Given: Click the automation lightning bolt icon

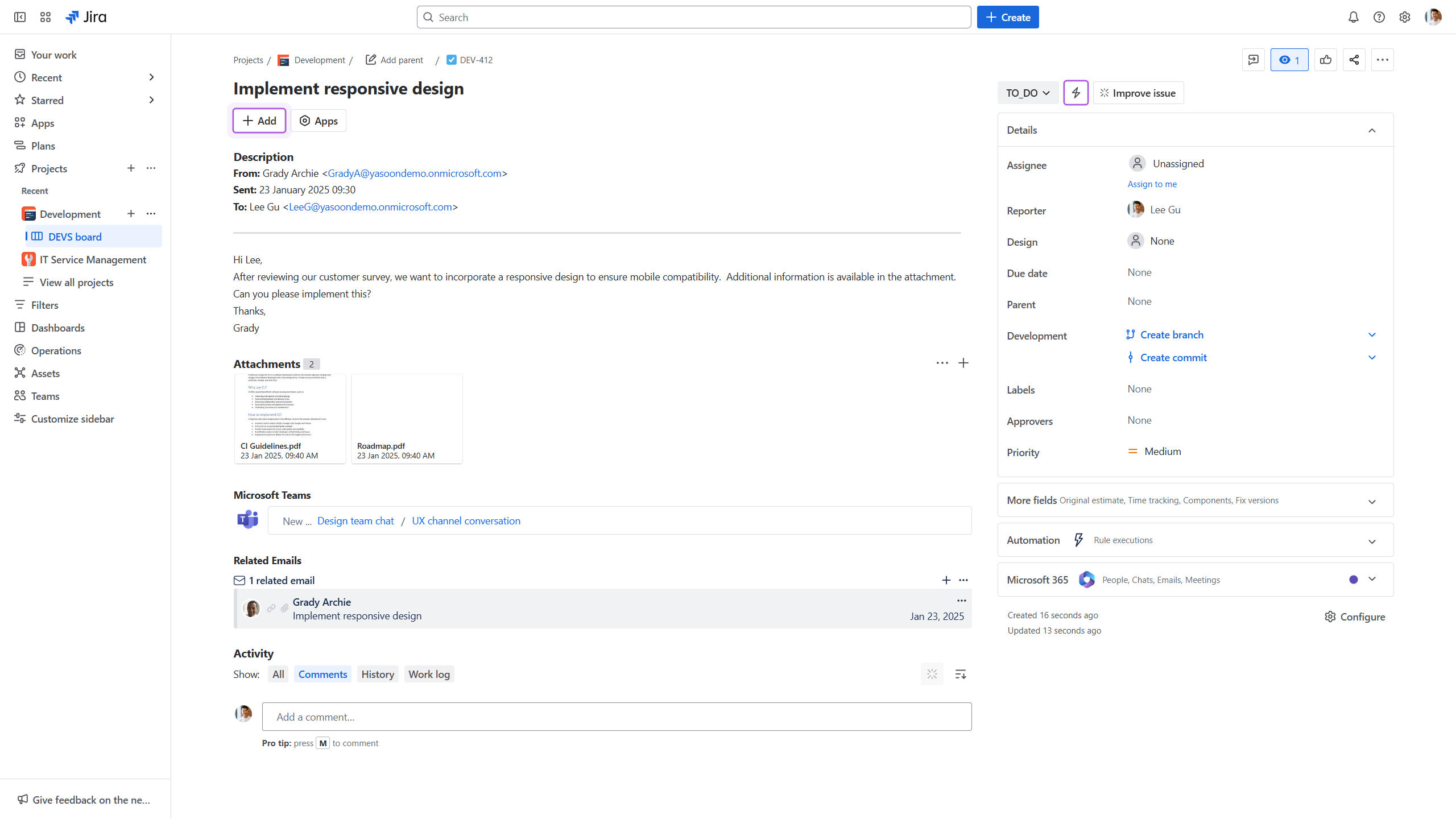Looking at the screenshot, I should [x=1076, y=93].
